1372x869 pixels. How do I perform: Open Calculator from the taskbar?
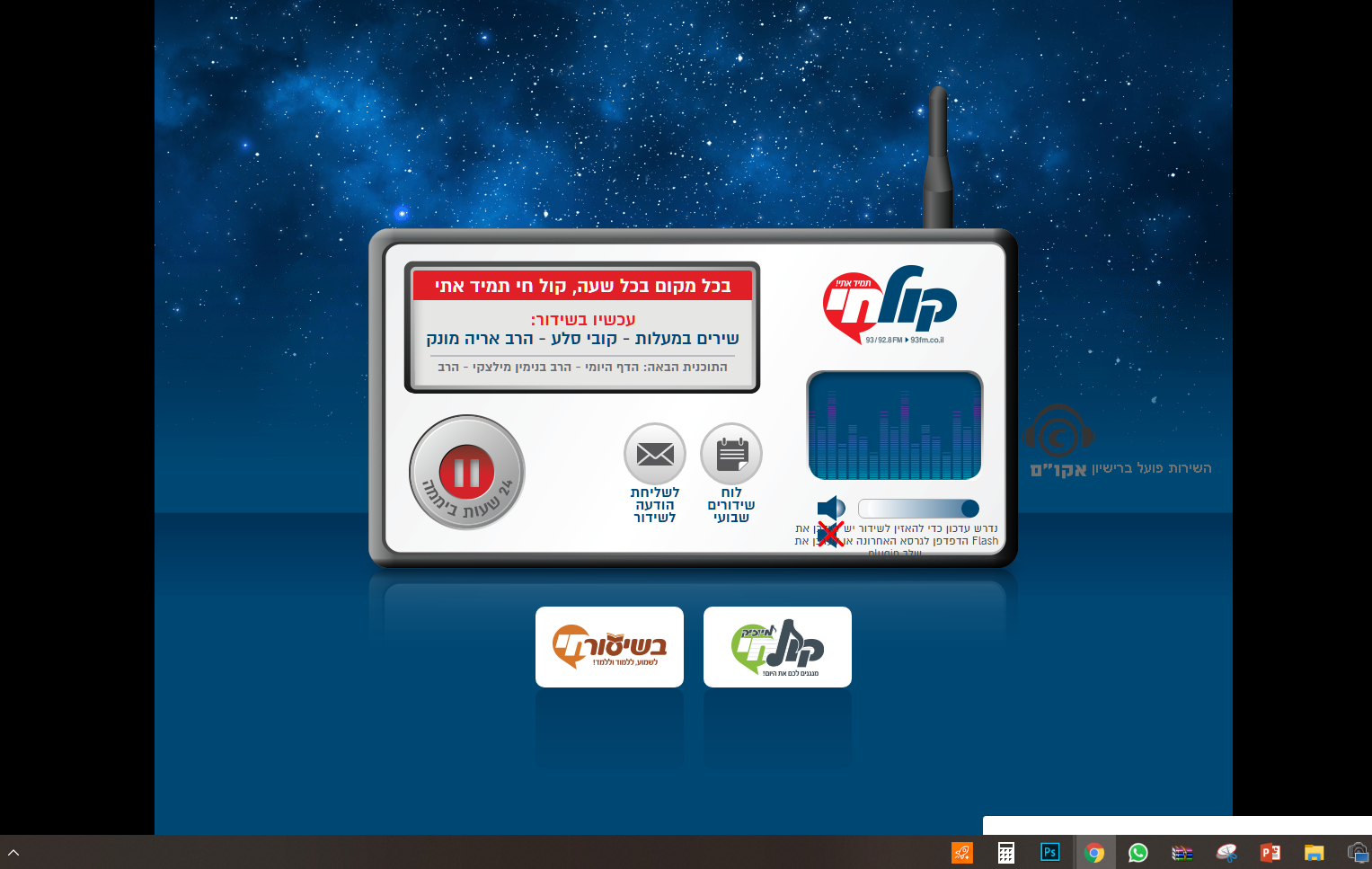(x=1006, y=852)
